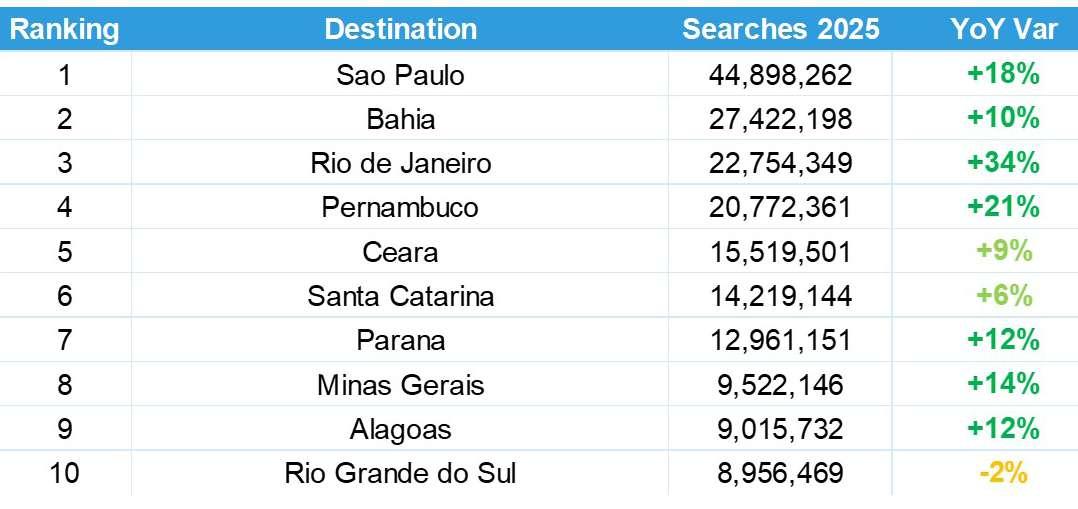This screenshot has width=1078, height=509.
Task: Click the 8,956,469 searches value
Action: pos(780,473)
